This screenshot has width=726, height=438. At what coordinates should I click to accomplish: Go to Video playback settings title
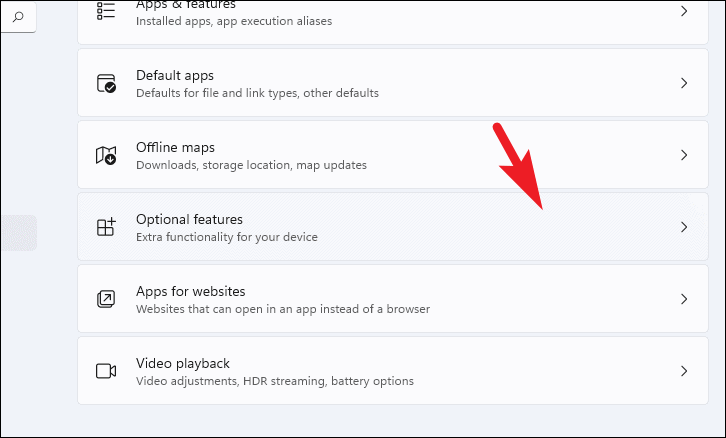coord(183,363)
